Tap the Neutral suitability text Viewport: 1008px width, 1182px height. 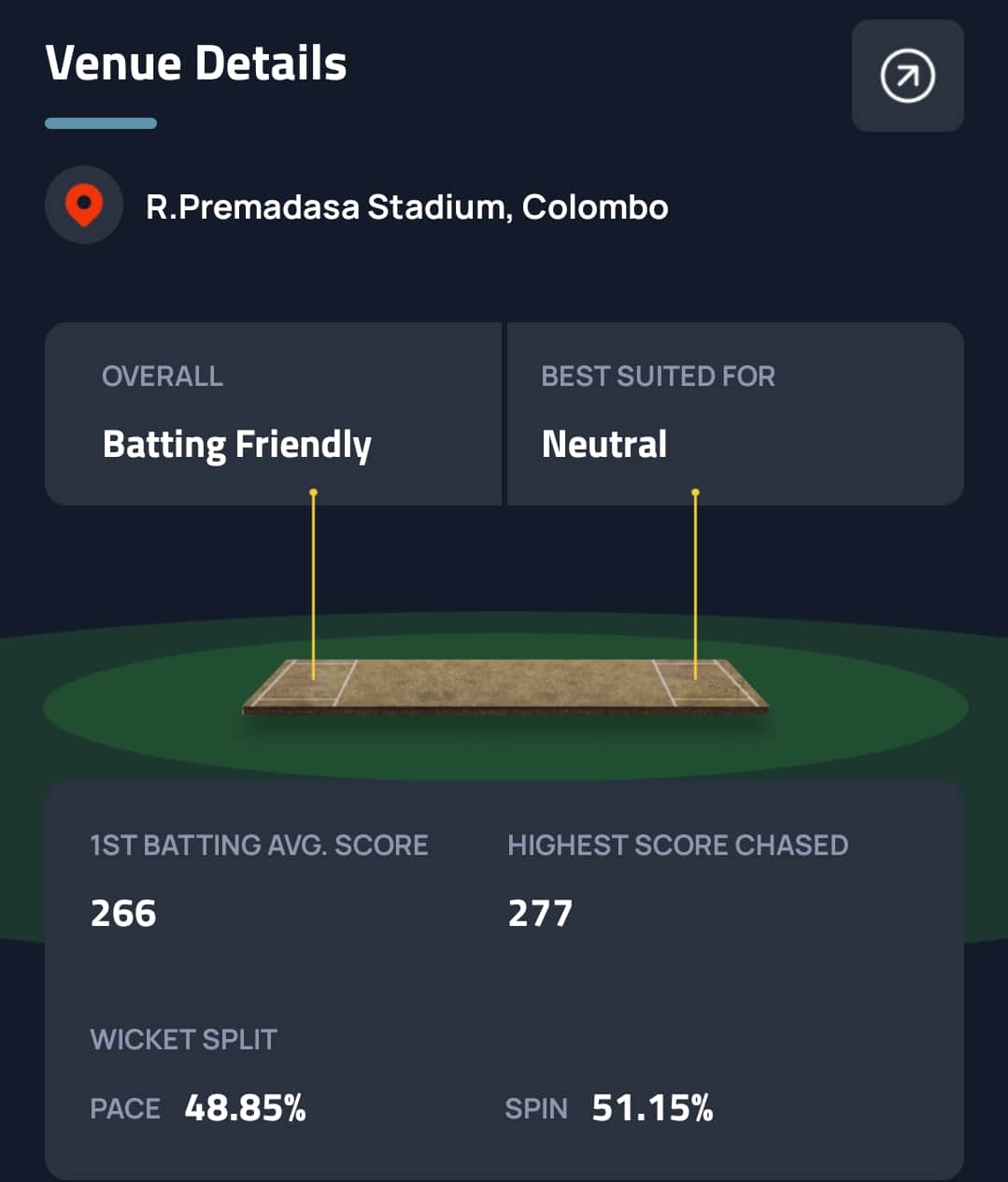[604, 444]
